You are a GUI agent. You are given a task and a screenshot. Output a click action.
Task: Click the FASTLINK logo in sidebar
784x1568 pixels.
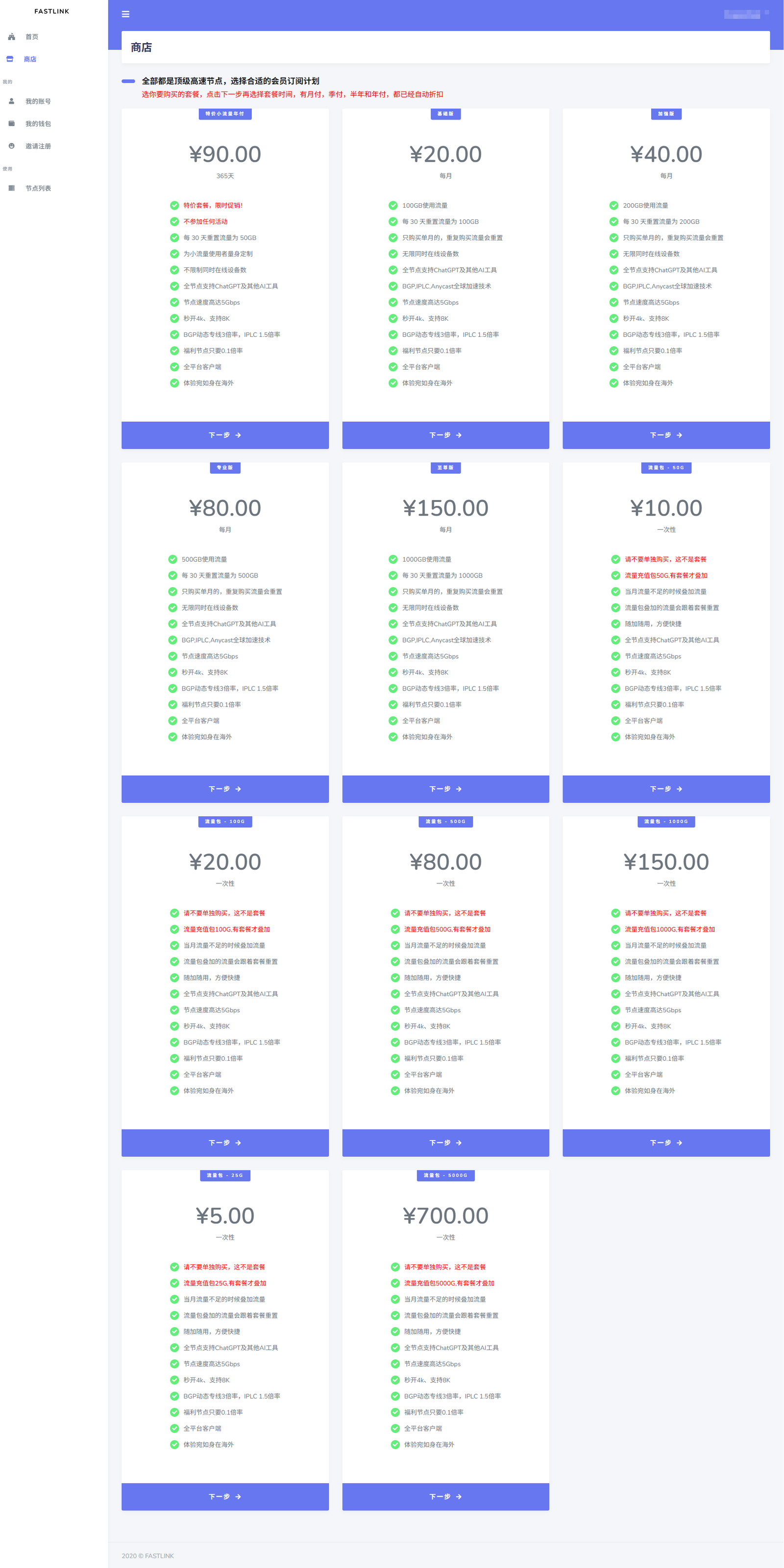coord(52,12)
